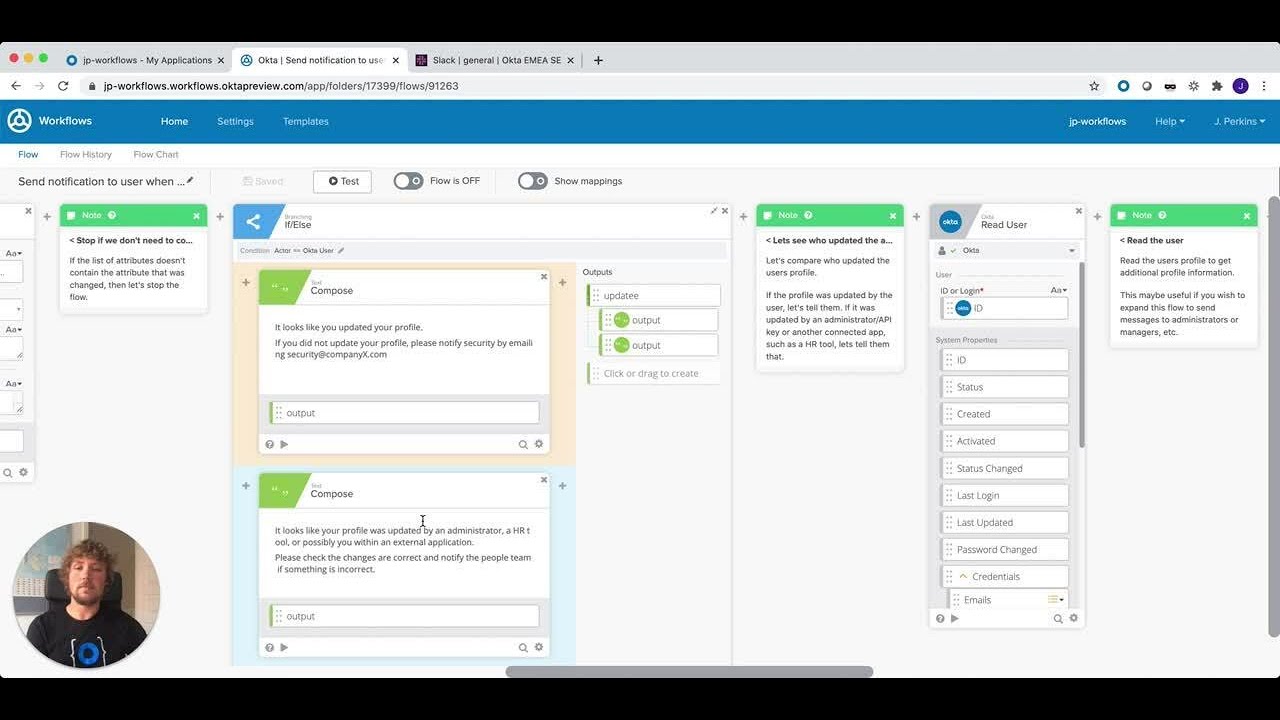1280x720 pixels.
Task: Open settings gear on second Compose card
Action: [539, 647]
